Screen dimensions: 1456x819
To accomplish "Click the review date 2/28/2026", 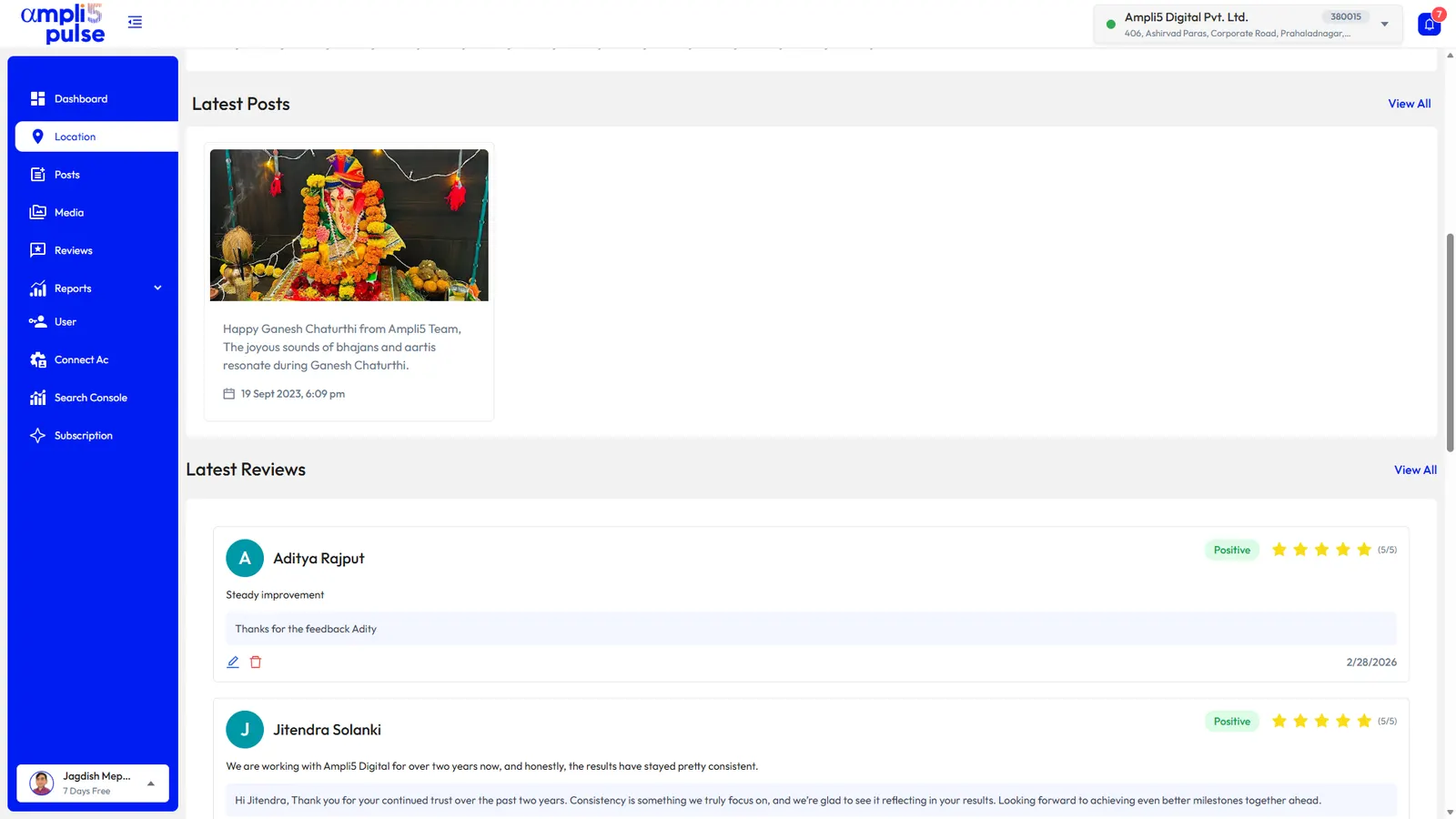I will 1371,662.
